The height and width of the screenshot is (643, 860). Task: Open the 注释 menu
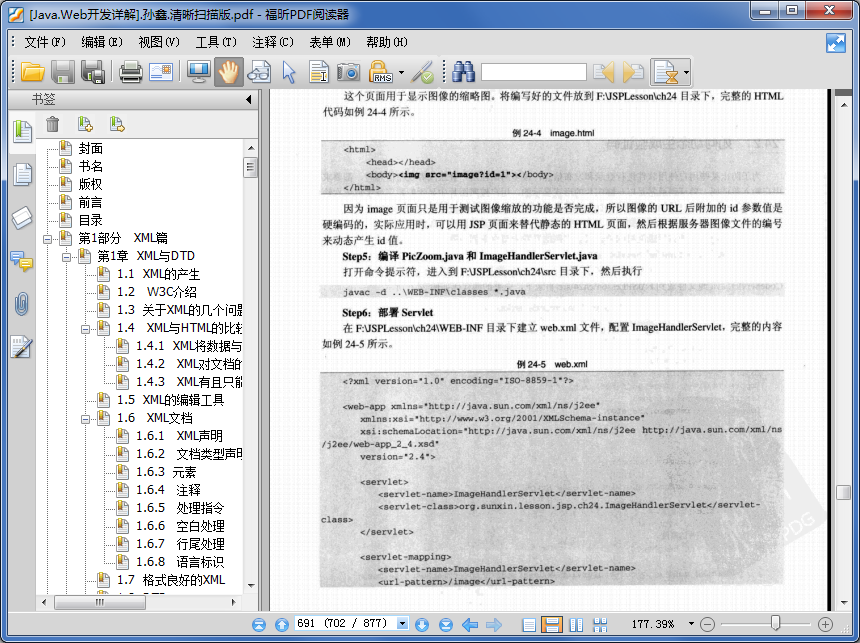point(272,43)
